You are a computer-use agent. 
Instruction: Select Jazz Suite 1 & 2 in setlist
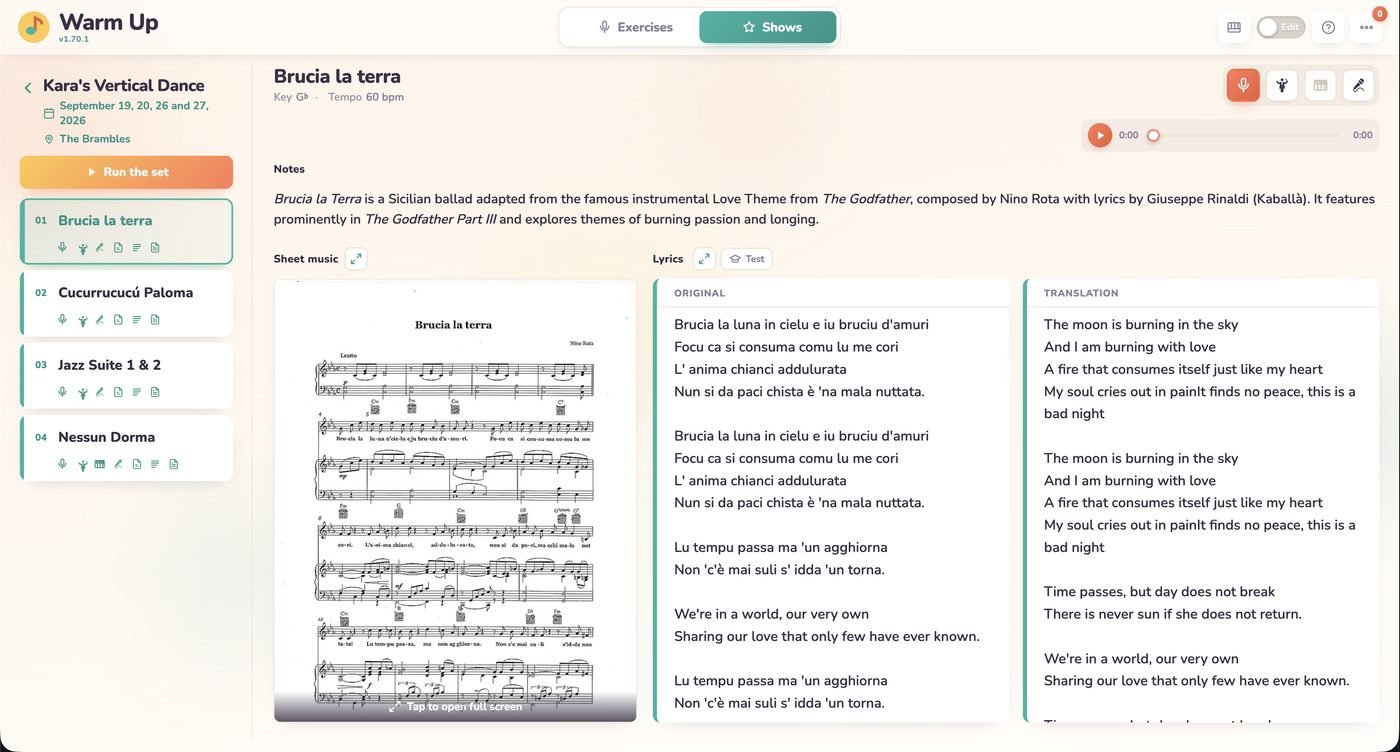click(x=126, y=375)
